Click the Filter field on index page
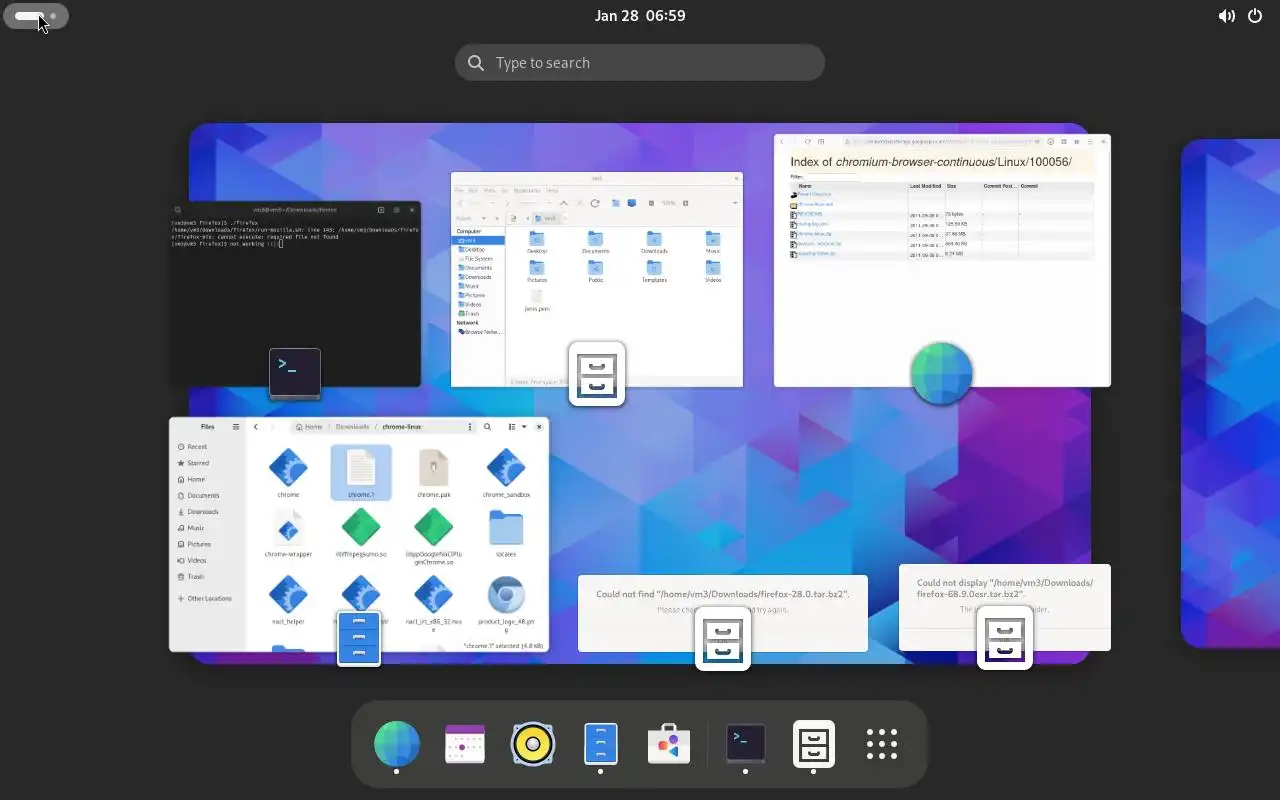The height and width of the screenshot is (800, 1280). (830, 177)
